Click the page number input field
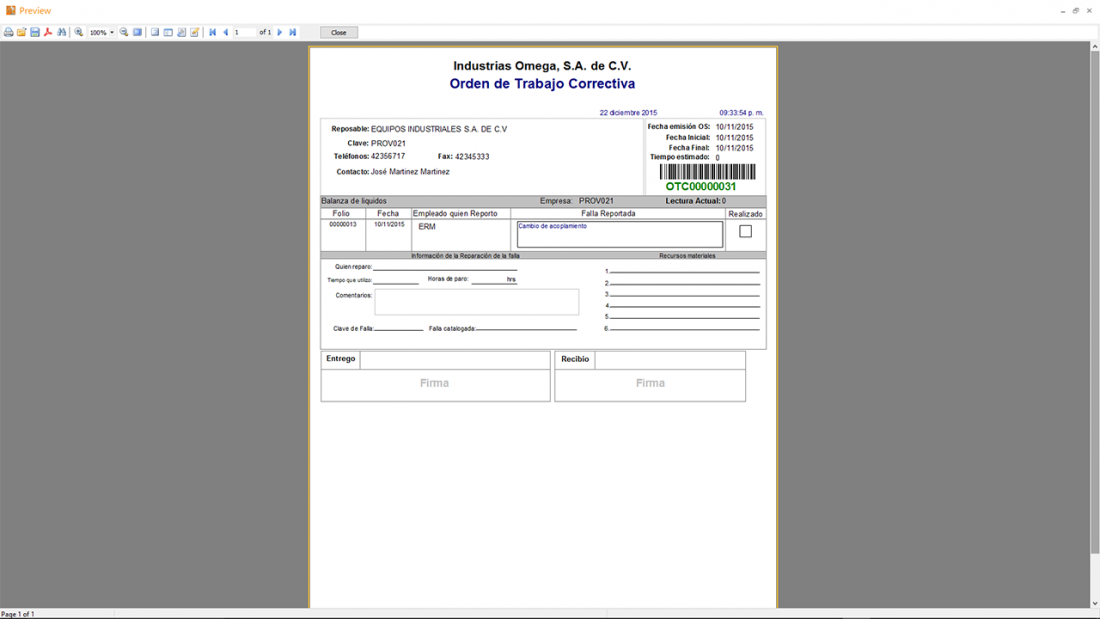 click(245, 33)
